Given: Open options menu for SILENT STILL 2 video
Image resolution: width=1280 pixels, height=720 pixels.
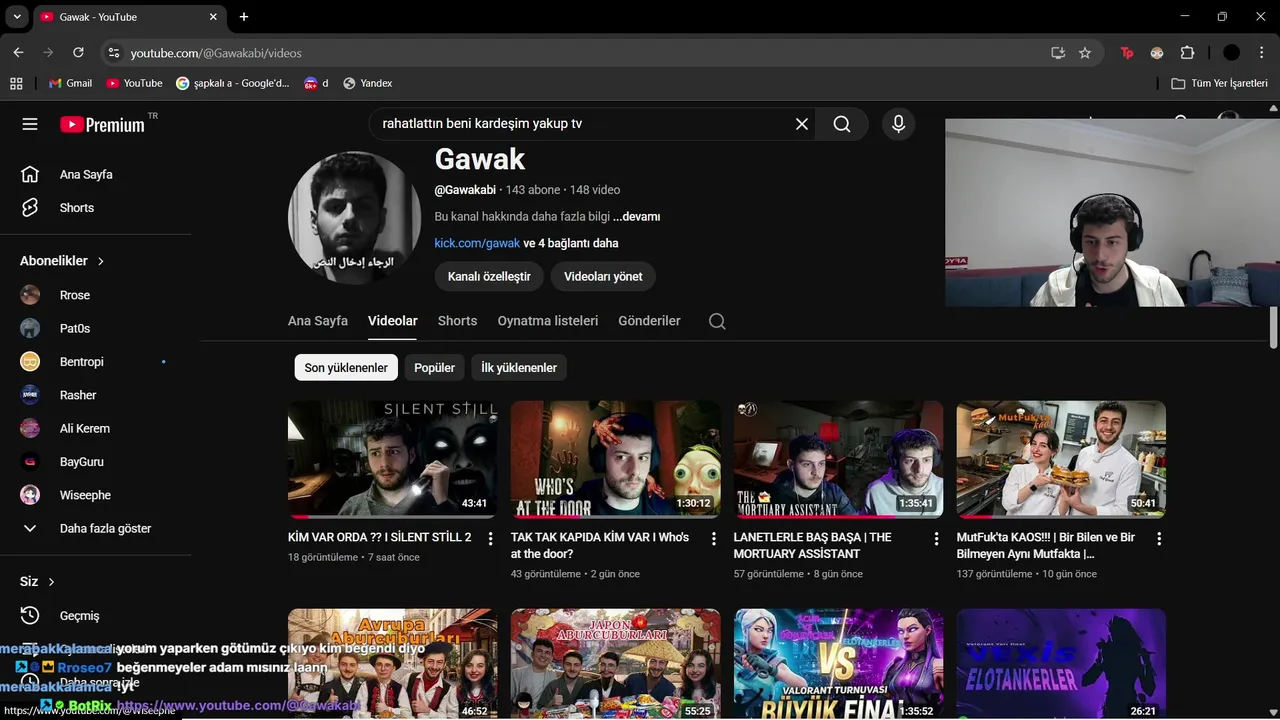Looking at the screenshot, I should 490,538.
